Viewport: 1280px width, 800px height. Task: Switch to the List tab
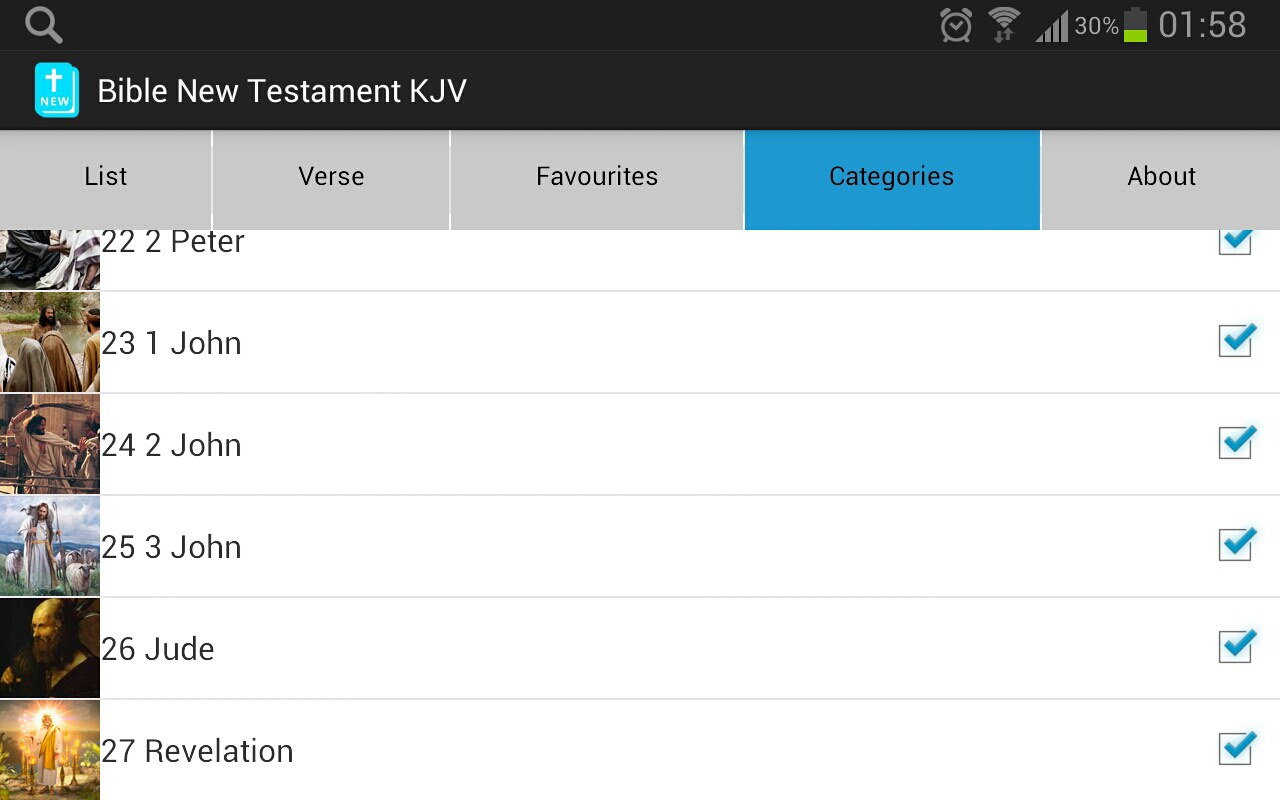[106, 177]
